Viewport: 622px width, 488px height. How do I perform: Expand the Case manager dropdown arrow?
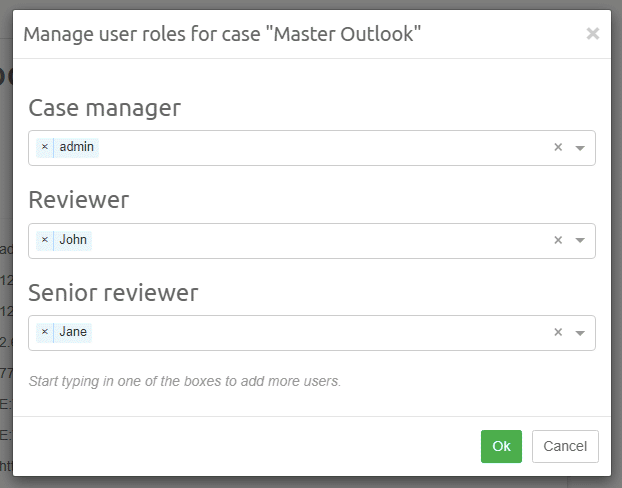(x=580, y=148)
